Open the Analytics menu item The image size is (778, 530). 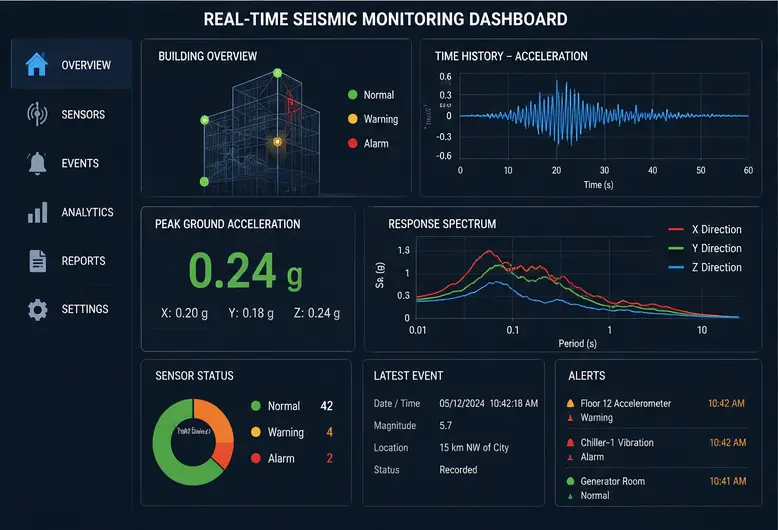coord(71,212)
